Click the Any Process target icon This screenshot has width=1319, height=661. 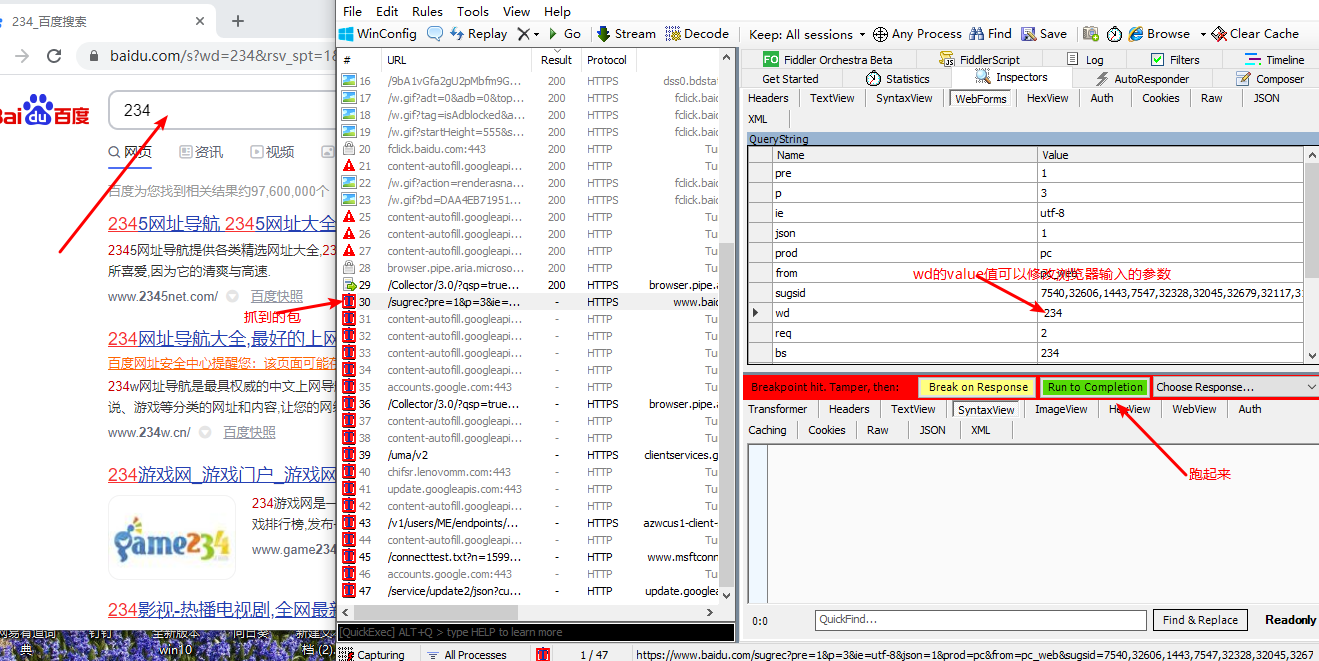point(880,34)
